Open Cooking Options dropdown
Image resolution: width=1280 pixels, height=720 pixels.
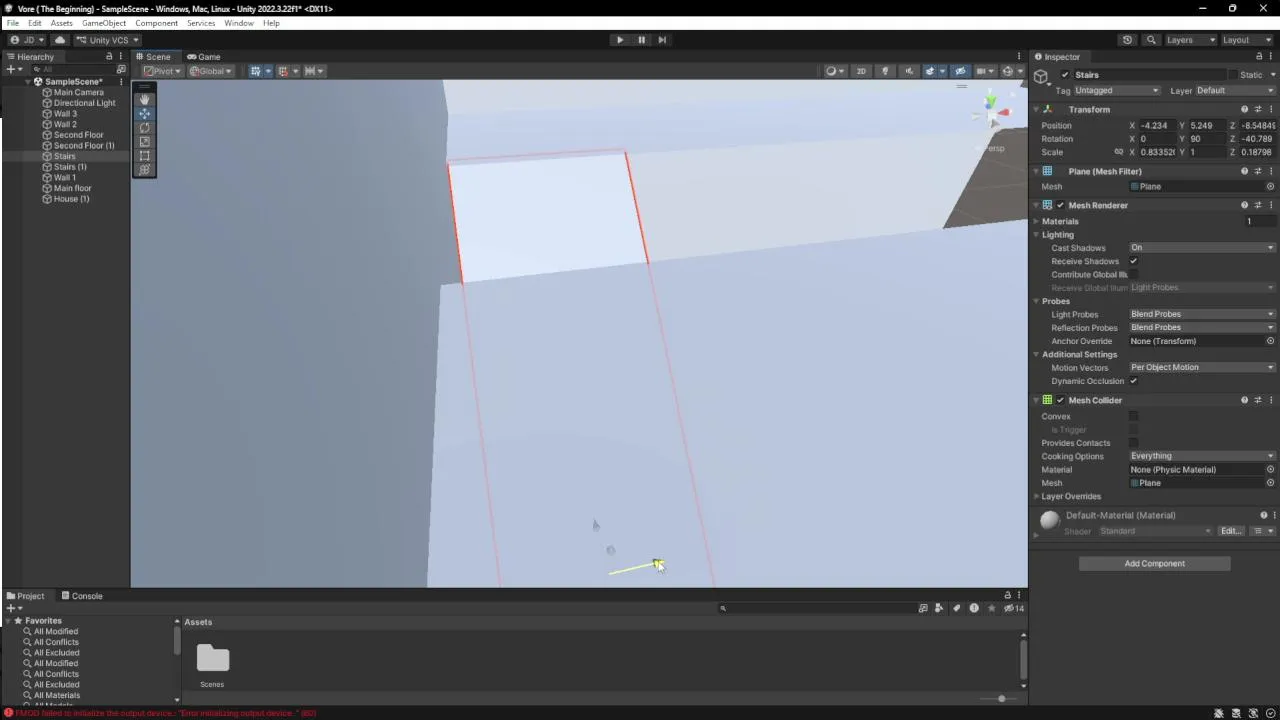1202,456
